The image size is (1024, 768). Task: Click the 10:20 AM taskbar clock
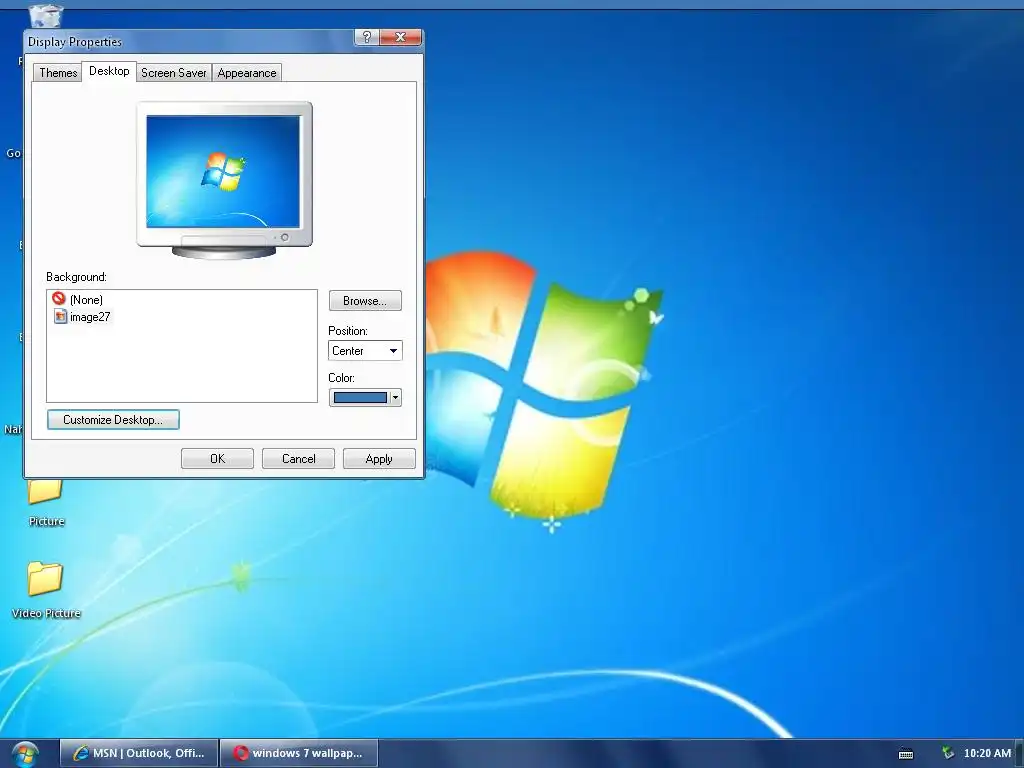[987, 753]
